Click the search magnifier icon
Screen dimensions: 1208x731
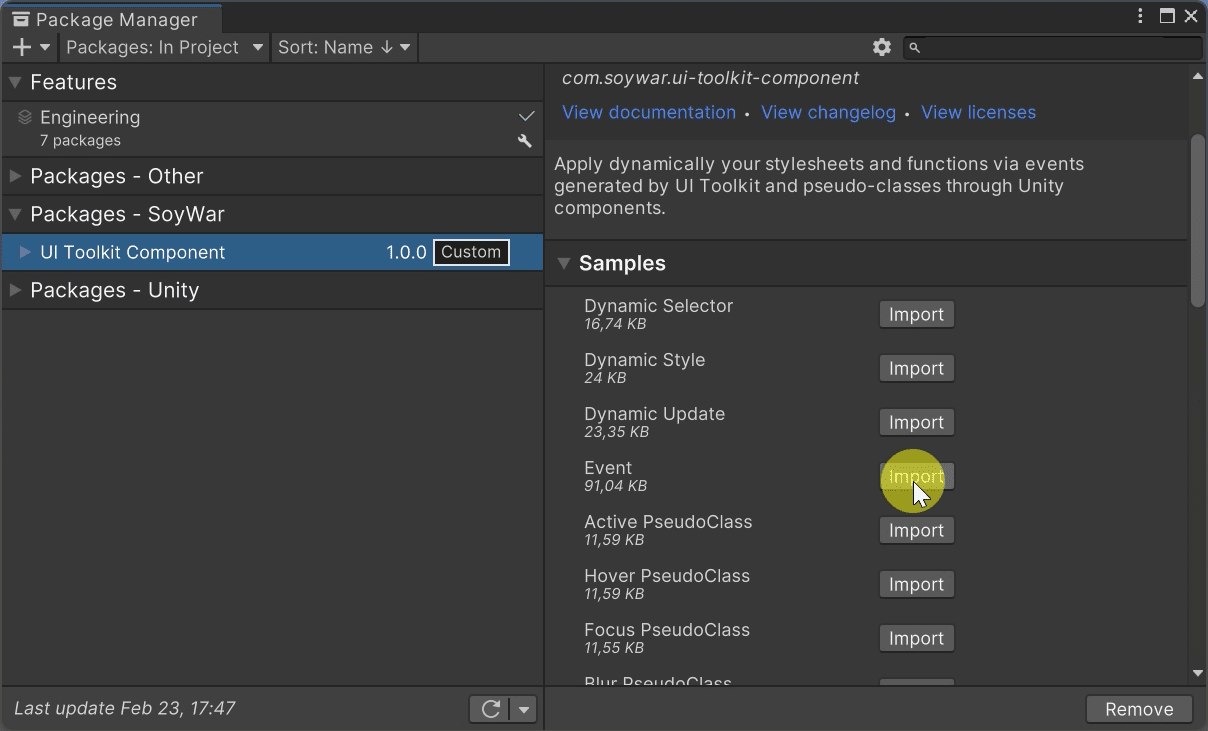(x=914, y=47)
